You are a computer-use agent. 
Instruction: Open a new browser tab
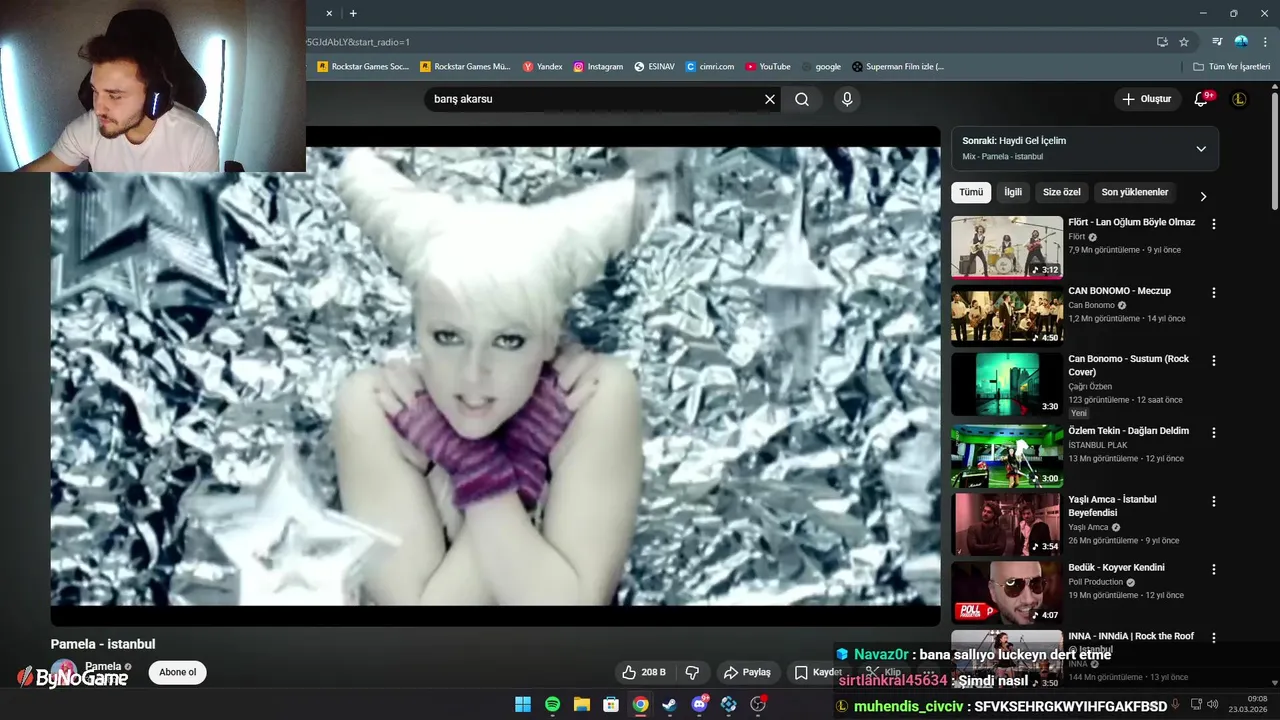coord(353,13)
